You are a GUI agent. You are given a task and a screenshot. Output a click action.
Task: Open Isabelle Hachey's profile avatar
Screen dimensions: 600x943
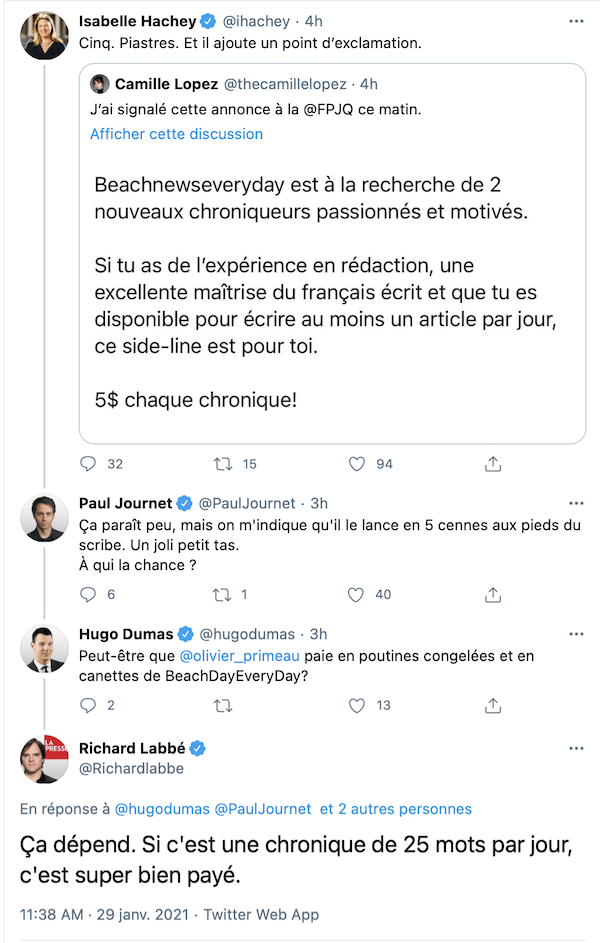[x=44, y=35]
